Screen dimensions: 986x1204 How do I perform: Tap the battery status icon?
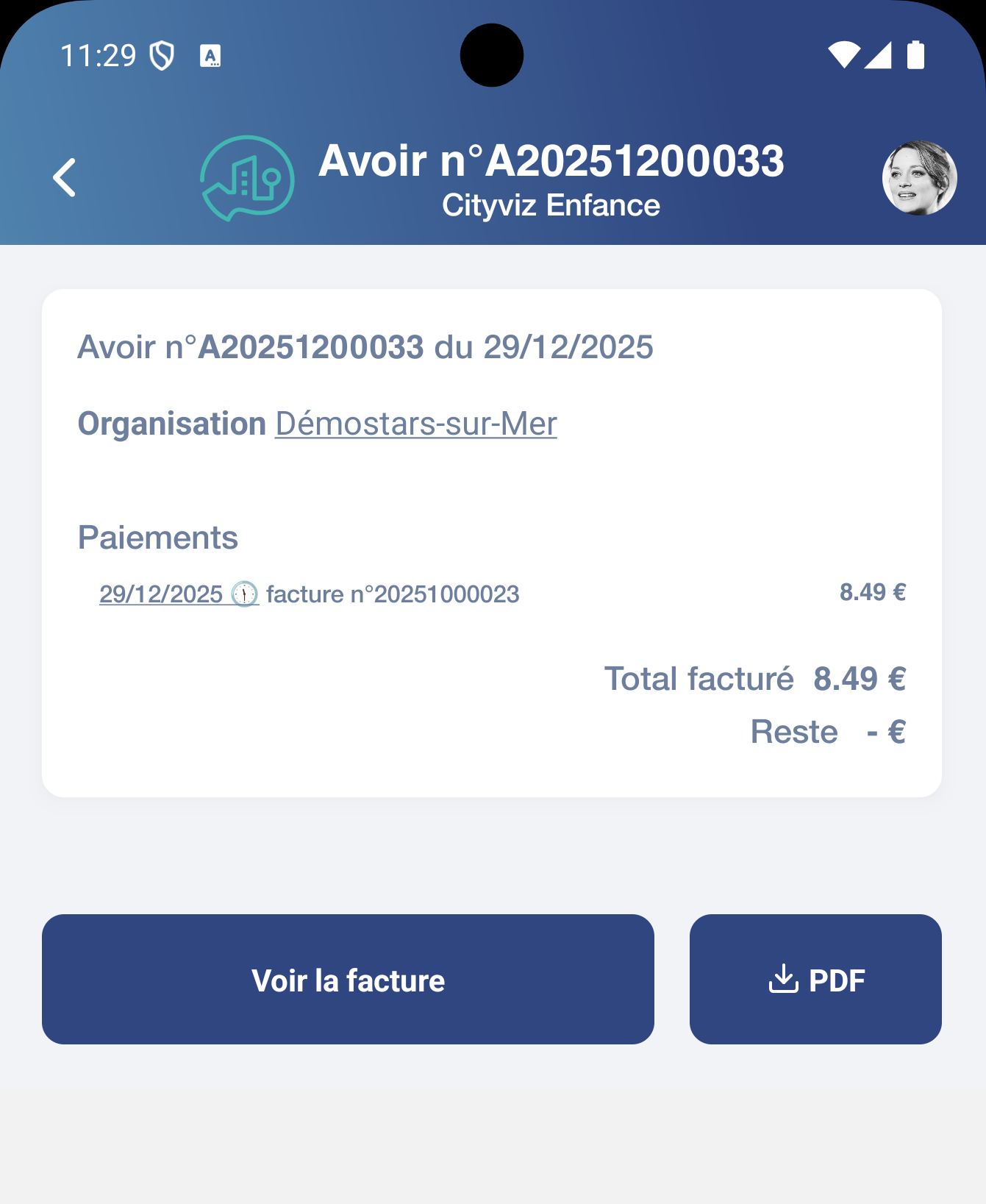(x=915, y=55)
